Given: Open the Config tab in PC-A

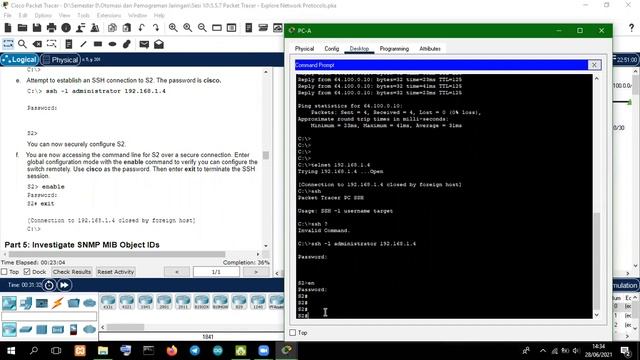Looking at the screenshot, I should (331, 49).
